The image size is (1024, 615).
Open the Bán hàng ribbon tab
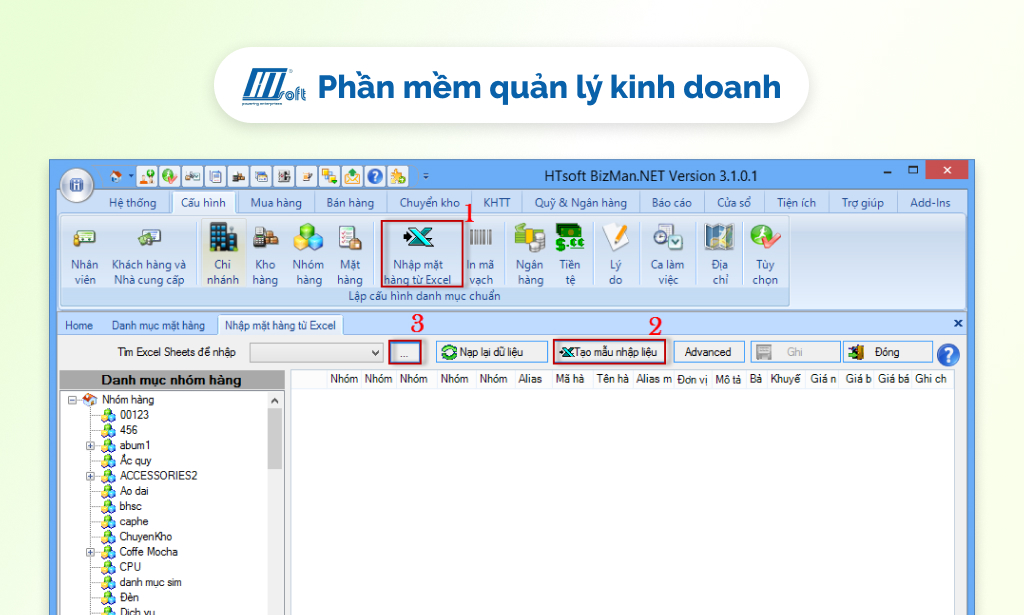click(351, 203)
